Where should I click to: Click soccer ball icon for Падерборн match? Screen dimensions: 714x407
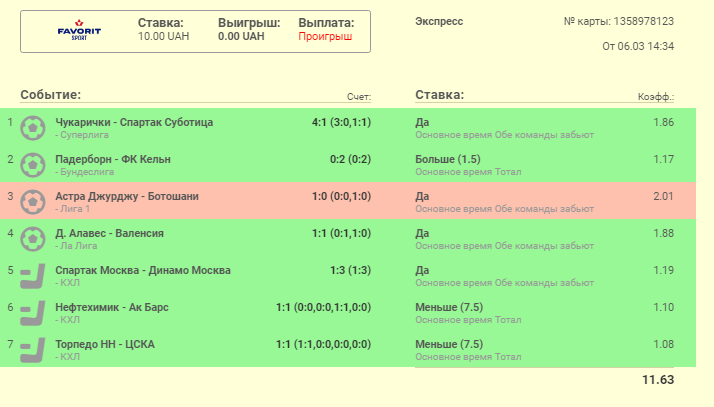pyautogui.click(x=33, y=165)
